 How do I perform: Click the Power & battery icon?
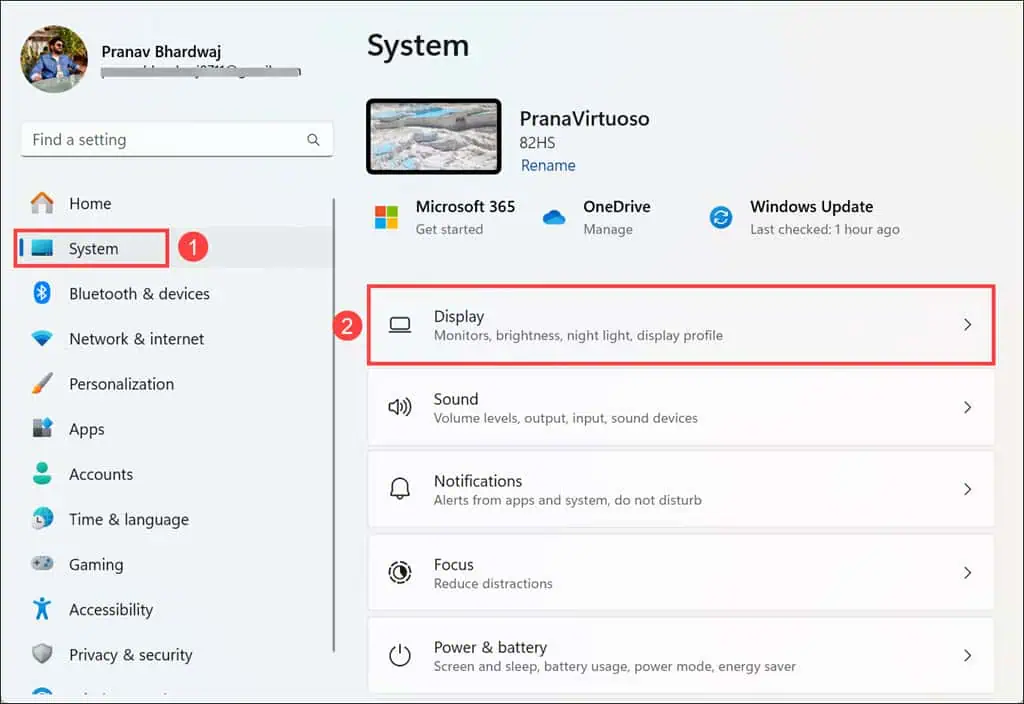(x=400, y=655)
